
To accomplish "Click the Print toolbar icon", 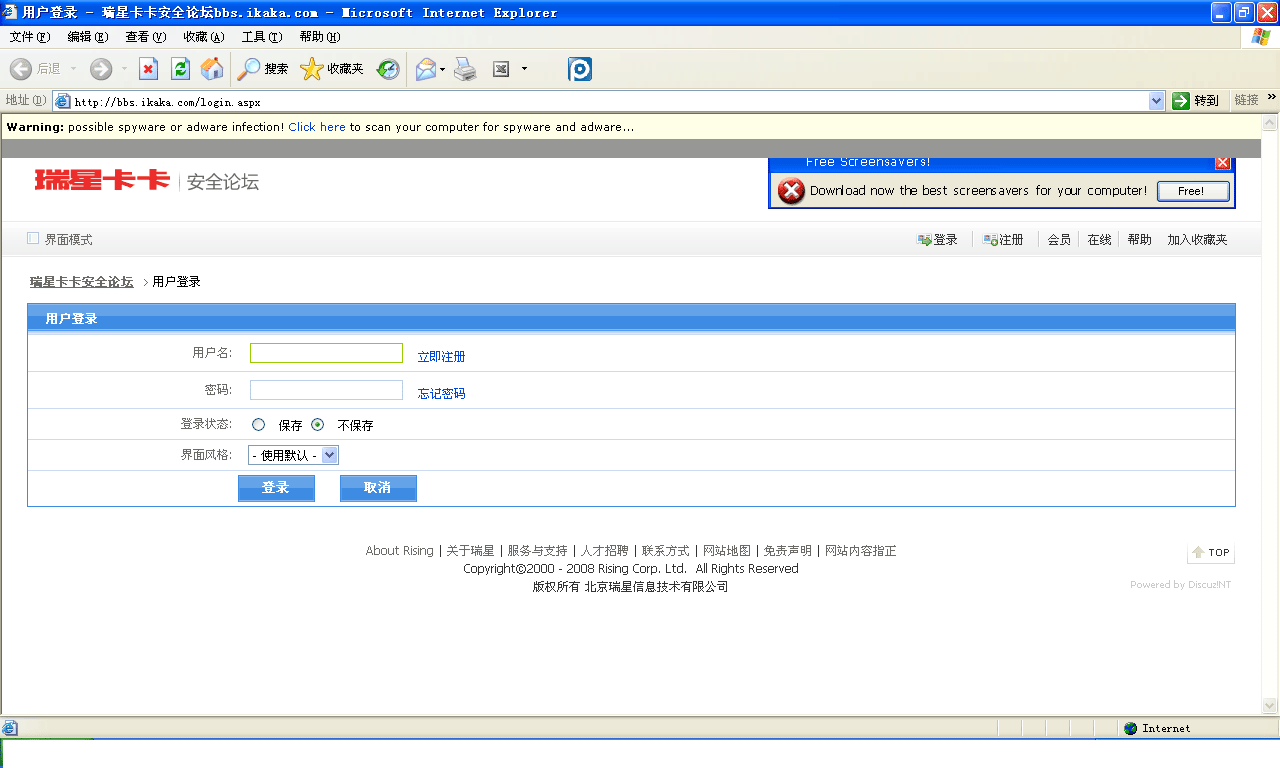I will coord(465,69).
